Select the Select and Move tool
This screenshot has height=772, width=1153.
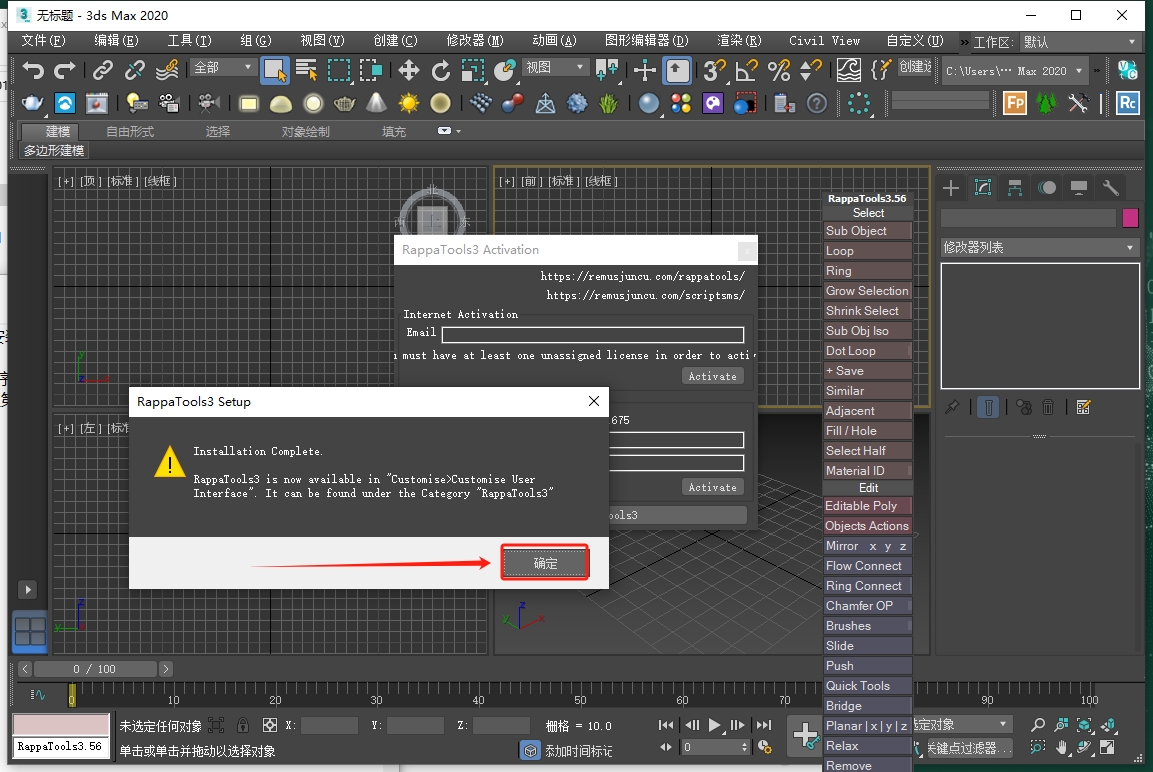pyautogui.click(x=409, y=69)
